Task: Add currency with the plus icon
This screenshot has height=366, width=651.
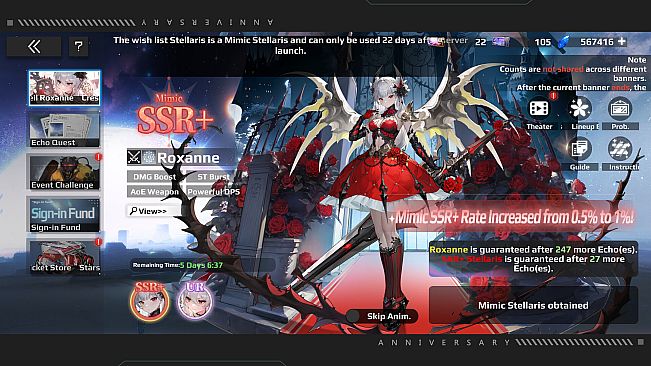Action: coord(622,41)
